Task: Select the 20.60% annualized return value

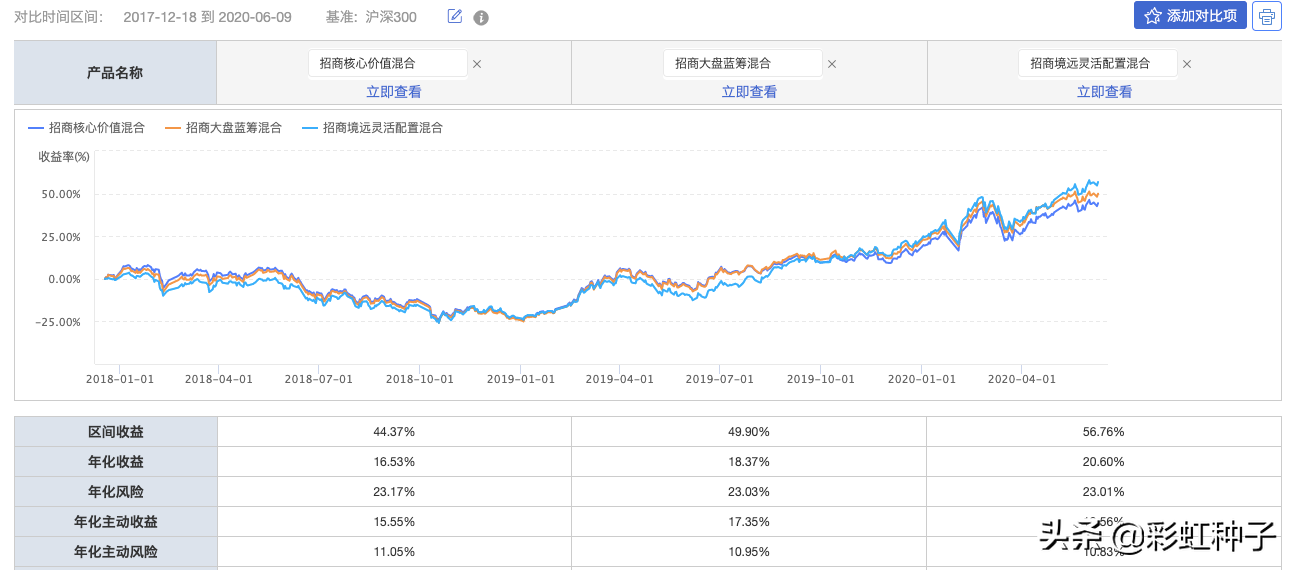Action: (x=1104, y=462)
